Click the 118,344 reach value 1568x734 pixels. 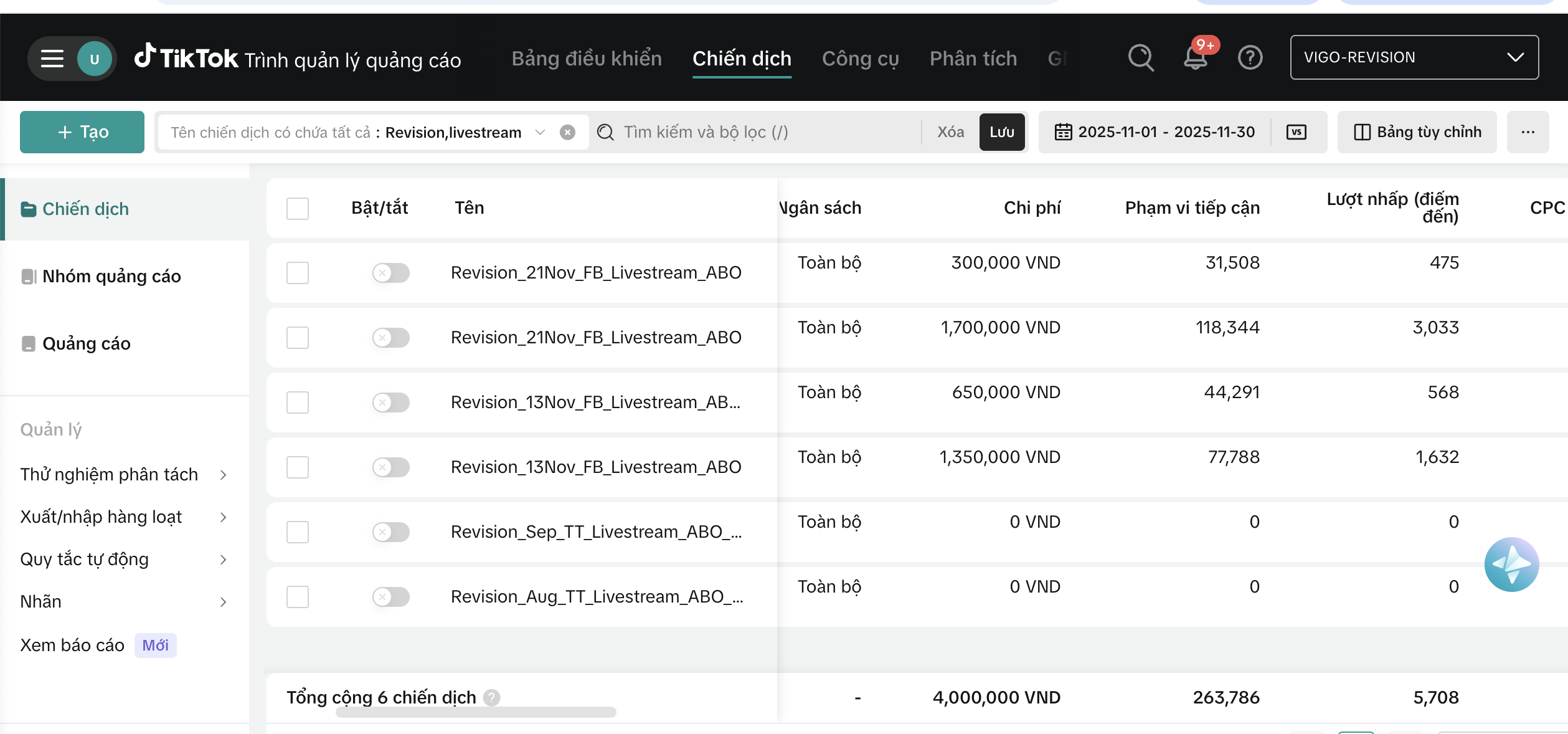coord(1227,328)
